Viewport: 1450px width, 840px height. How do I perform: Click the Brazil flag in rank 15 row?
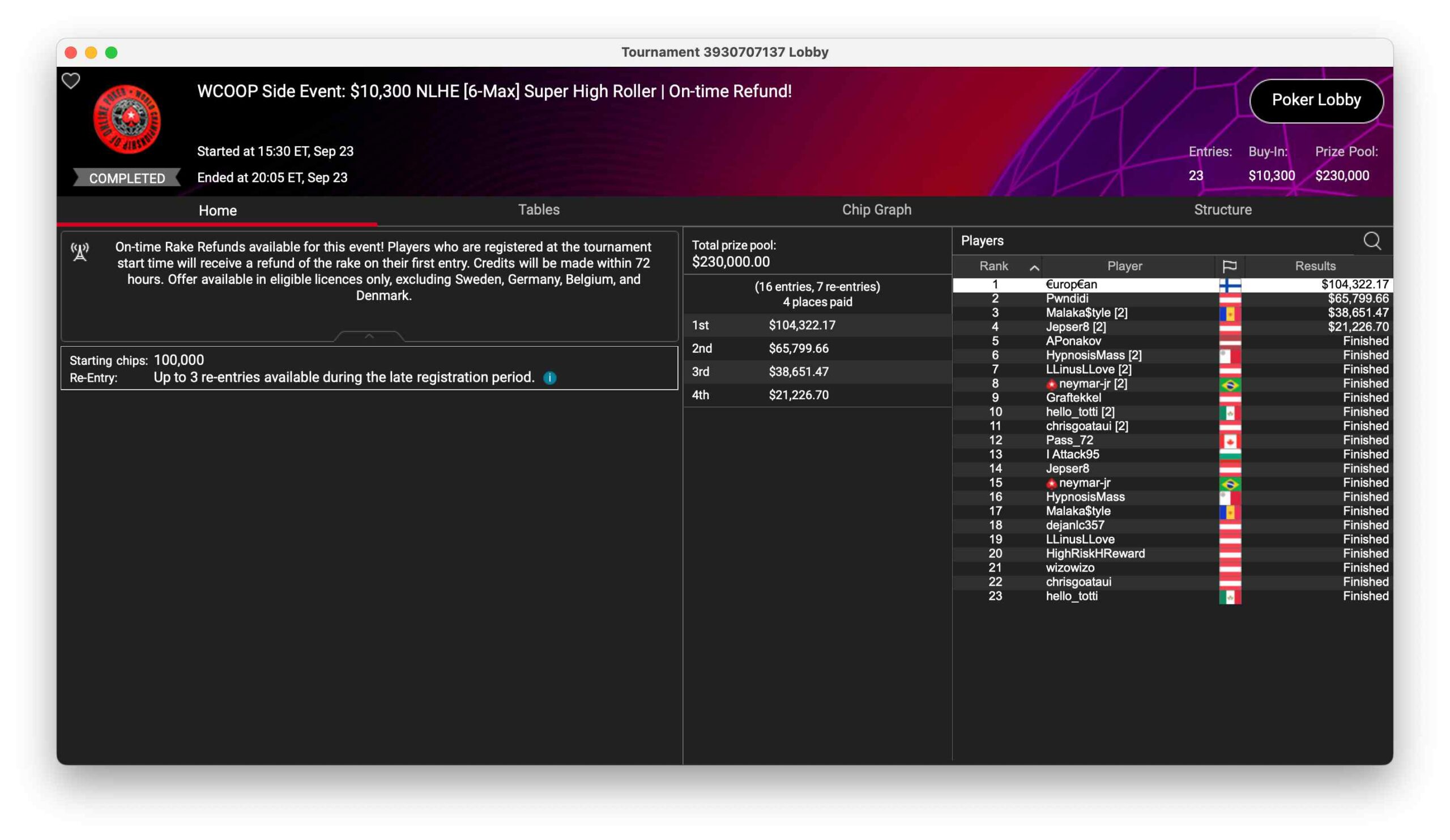[x=1230, y=483]
